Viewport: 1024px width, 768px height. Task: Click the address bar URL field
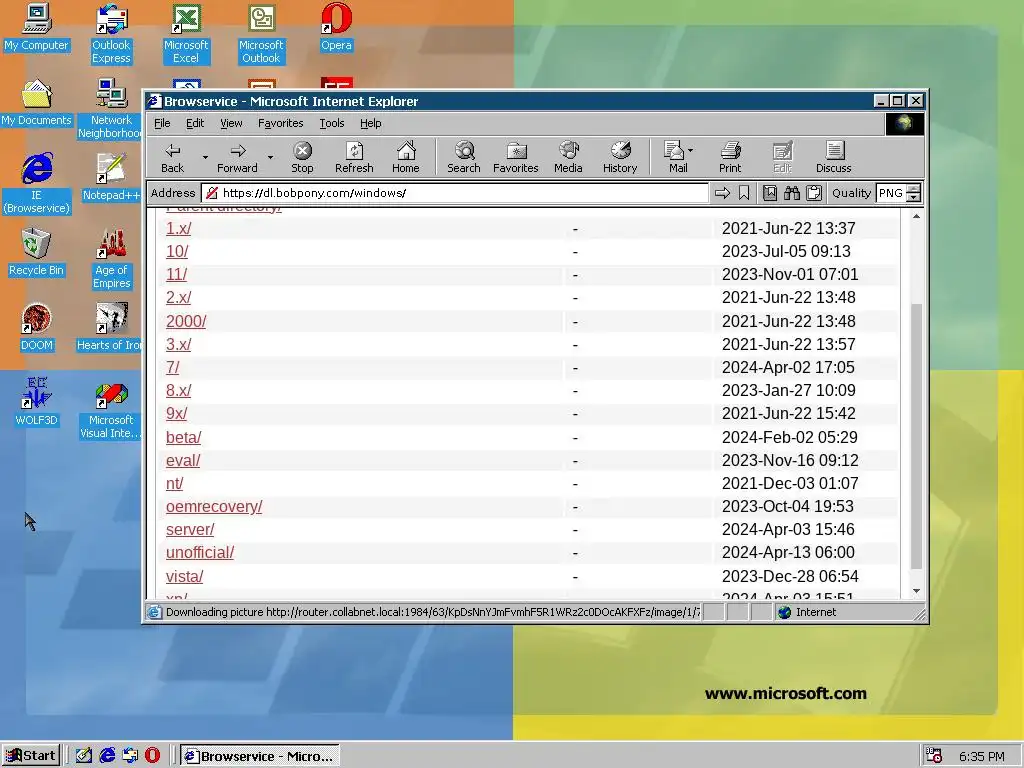[455, 193]
